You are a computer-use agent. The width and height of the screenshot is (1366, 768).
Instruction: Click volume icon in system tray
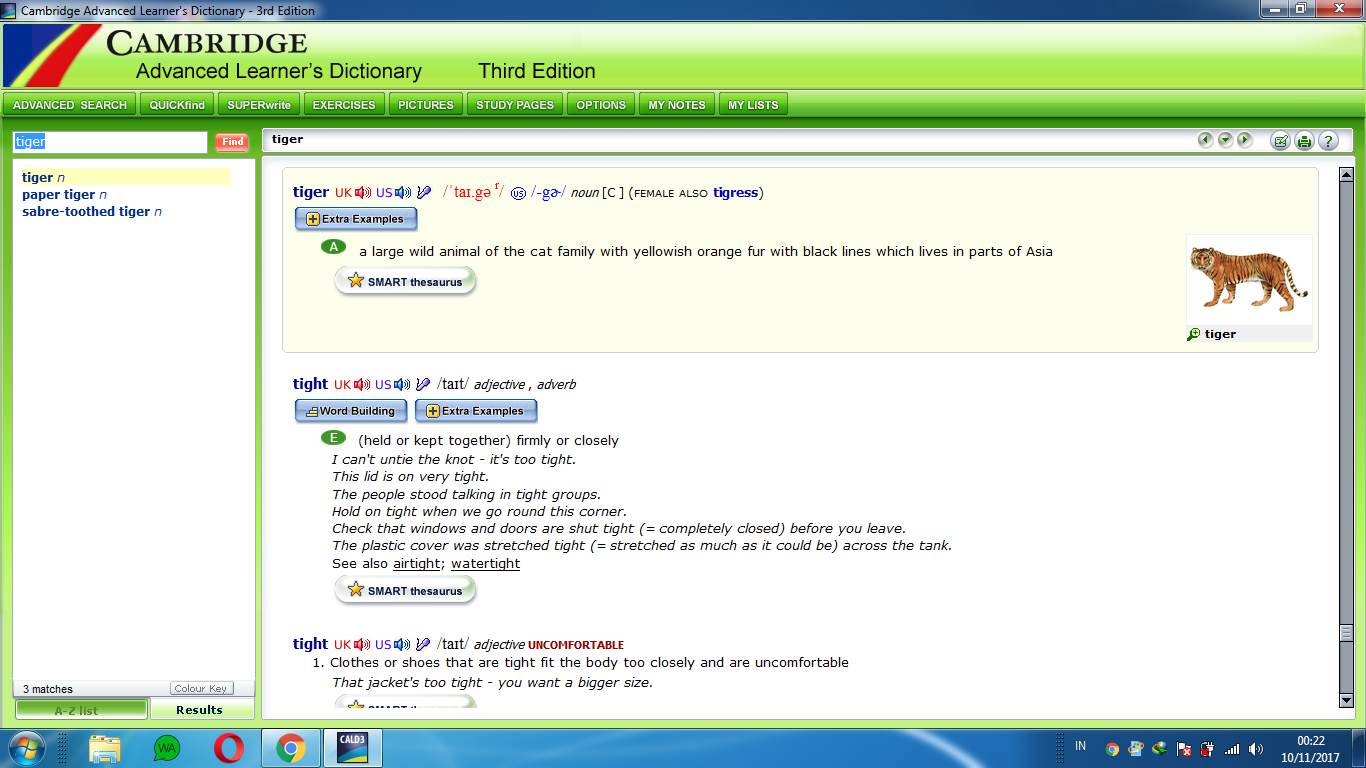pyautogui.click(x=1256, y=748)
